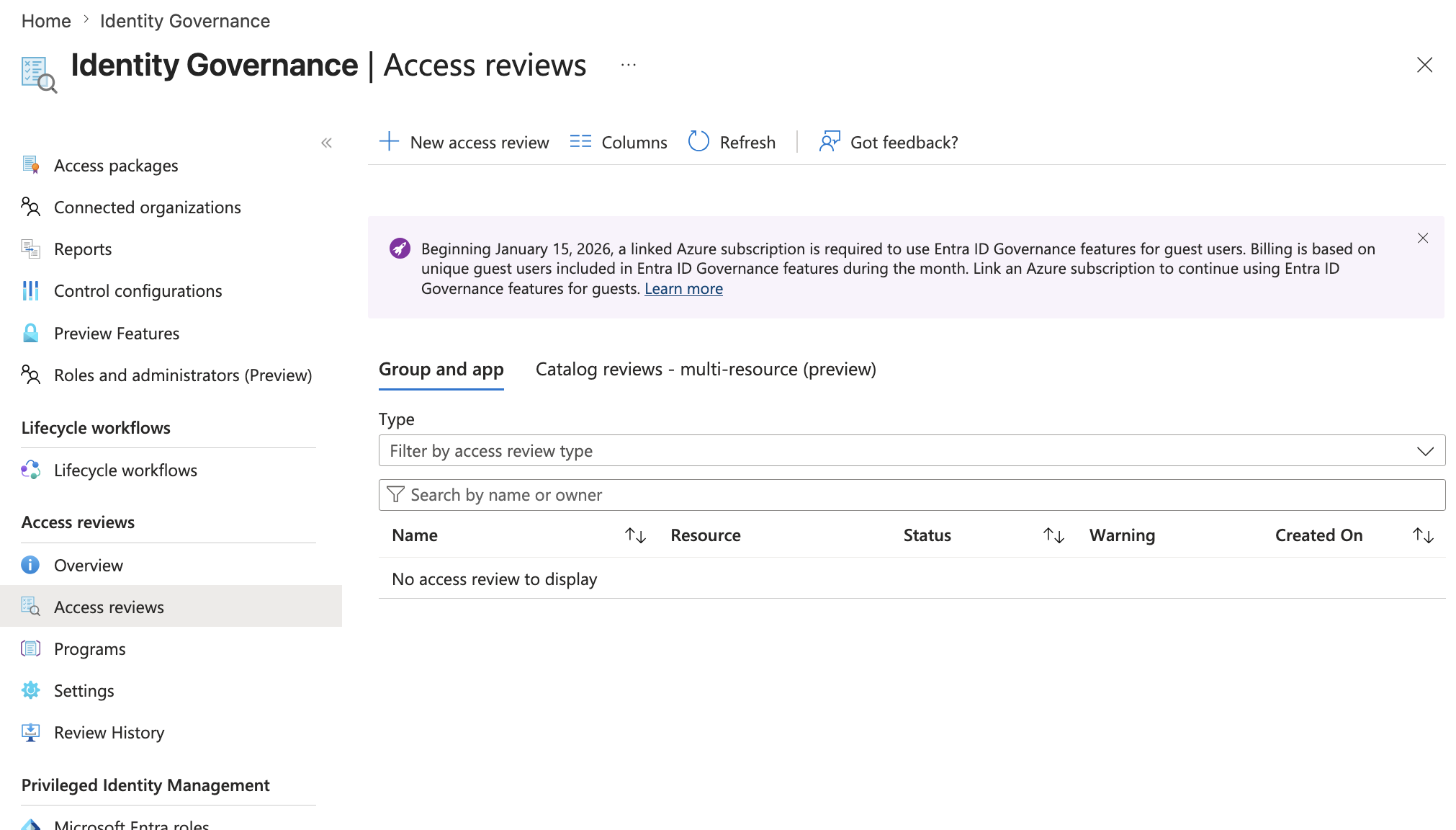This screenshot has width=1456, height=830.
Task: Click the Preview Features lock icon
Action: (x=30, y=333)
